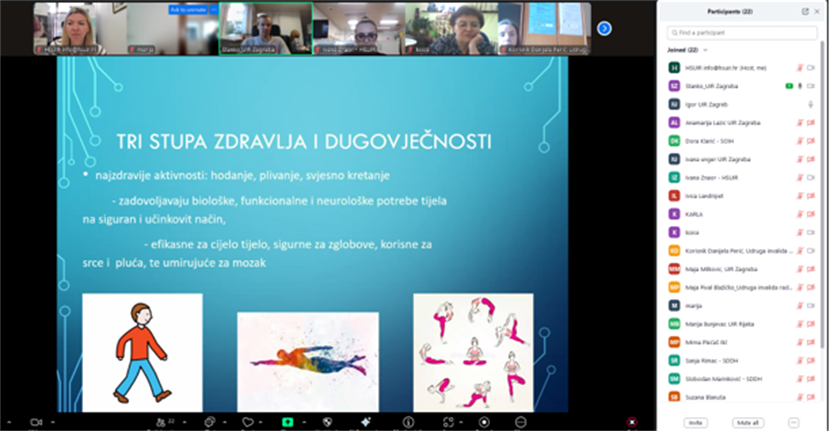Open the Participants icon in bottom toolbar
This screenshot has width=830, height=431.
point(160,422)
